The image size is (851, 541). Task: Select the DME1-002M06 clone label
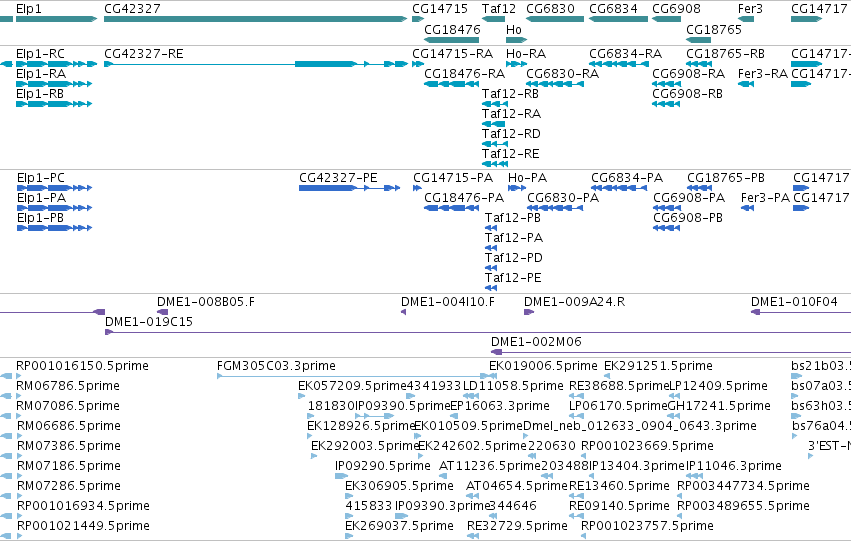(536, 342)
